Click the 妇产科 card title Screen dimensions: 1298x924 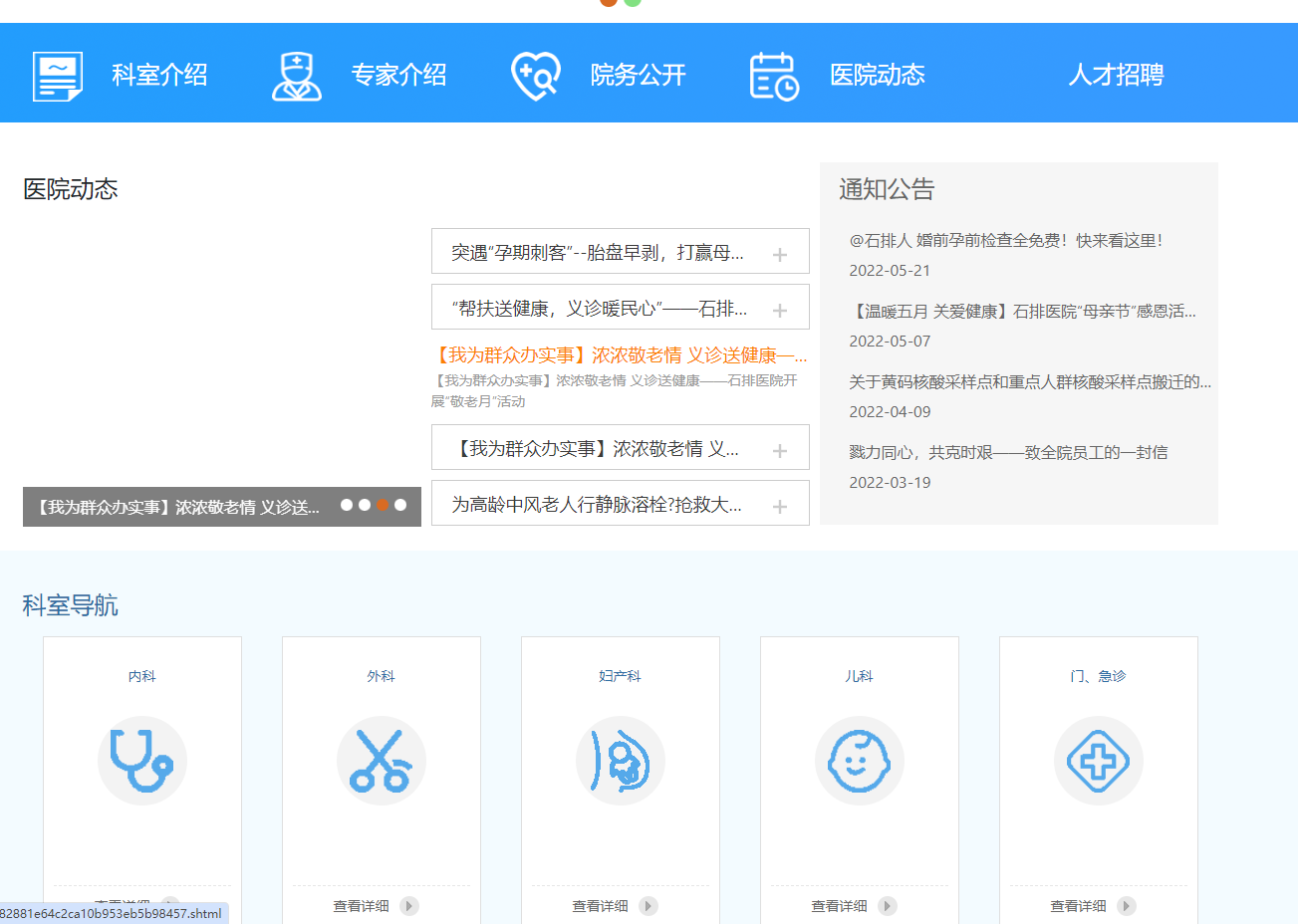(x=621, y=676)
